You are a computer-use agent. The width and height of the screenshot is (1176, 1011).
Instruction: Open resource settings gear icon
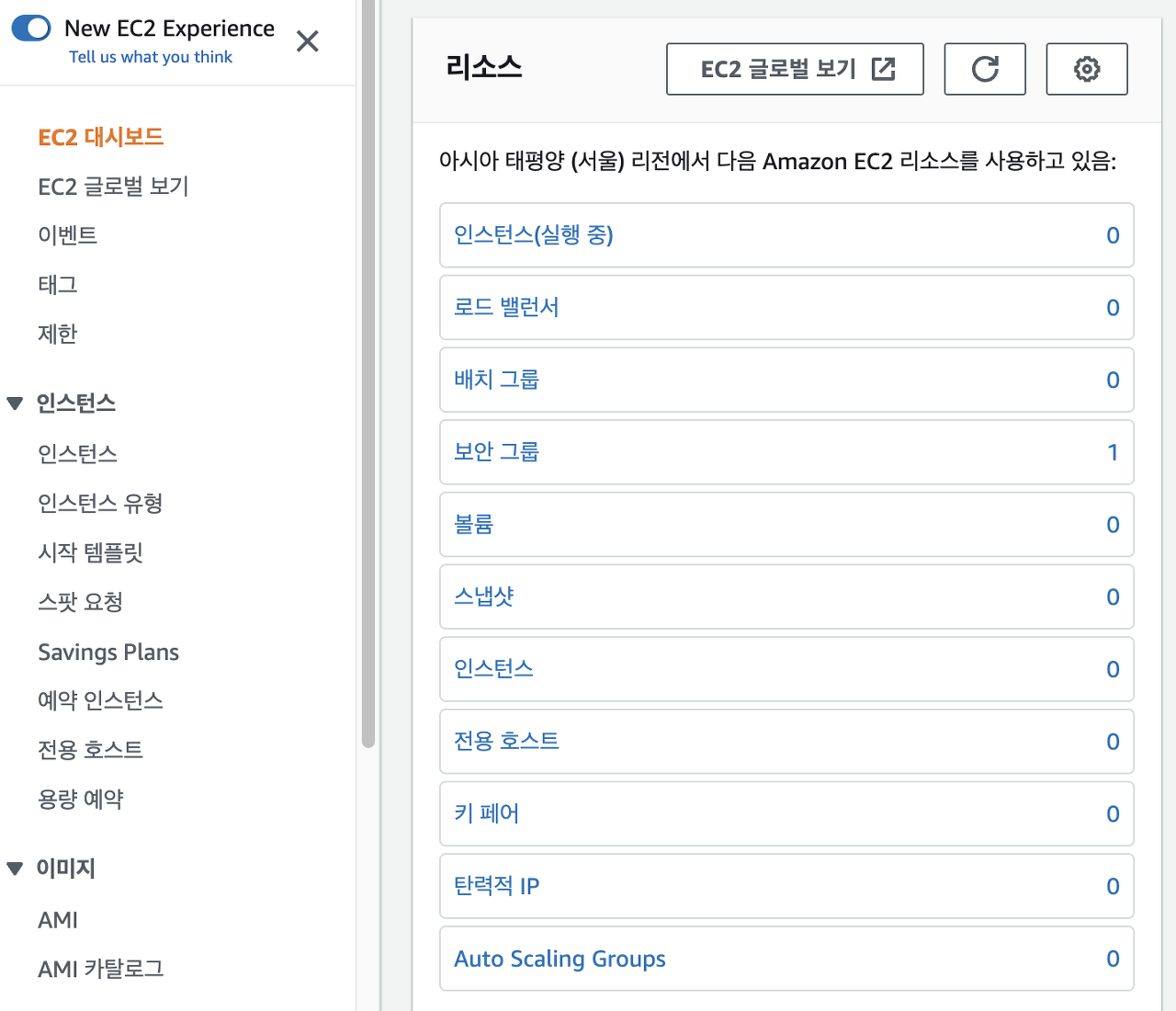pyautogui.click(x=1087, y=69)
